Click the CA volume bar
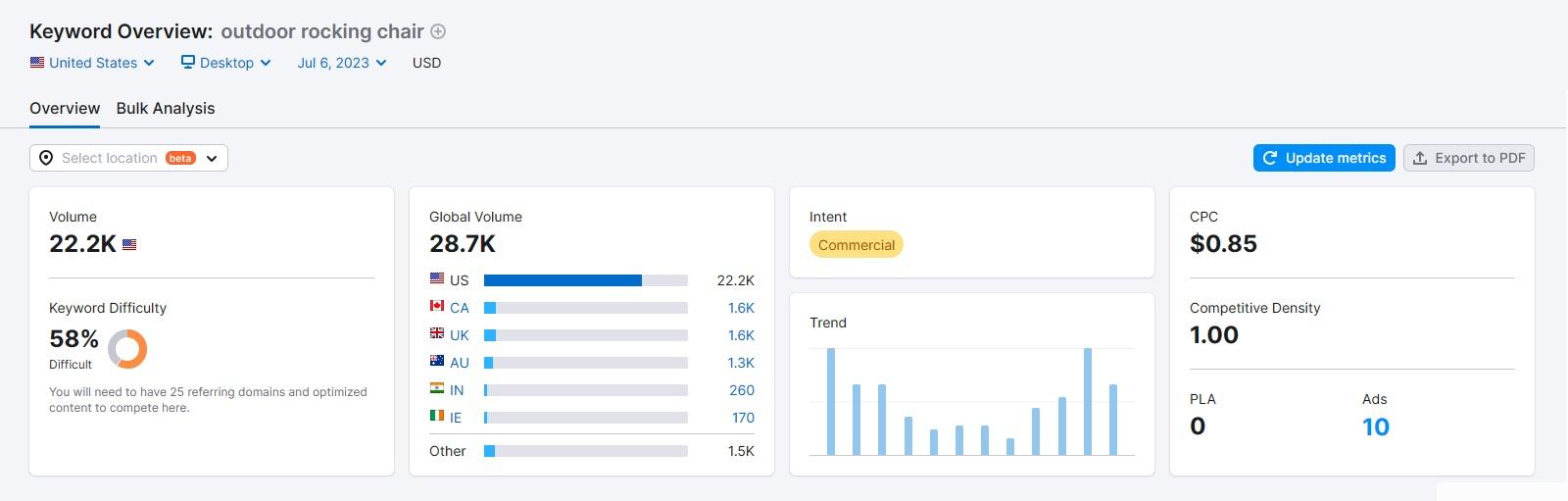 point(586,308)
